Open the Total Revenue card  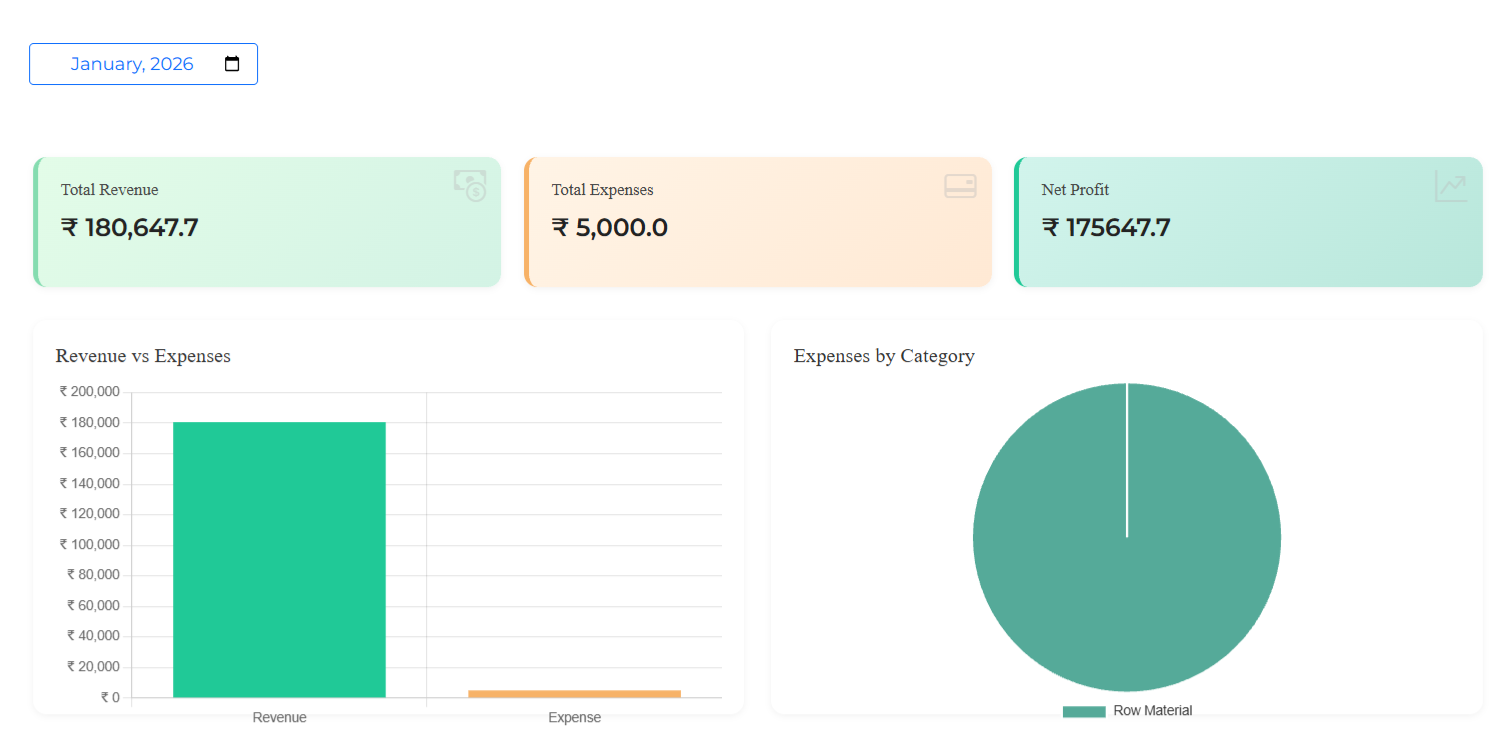pos(267,222)
